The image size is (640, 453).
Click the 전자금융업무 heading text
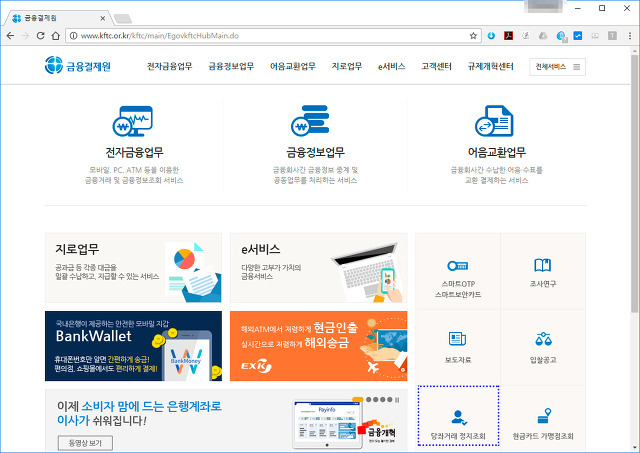[134, 153]
